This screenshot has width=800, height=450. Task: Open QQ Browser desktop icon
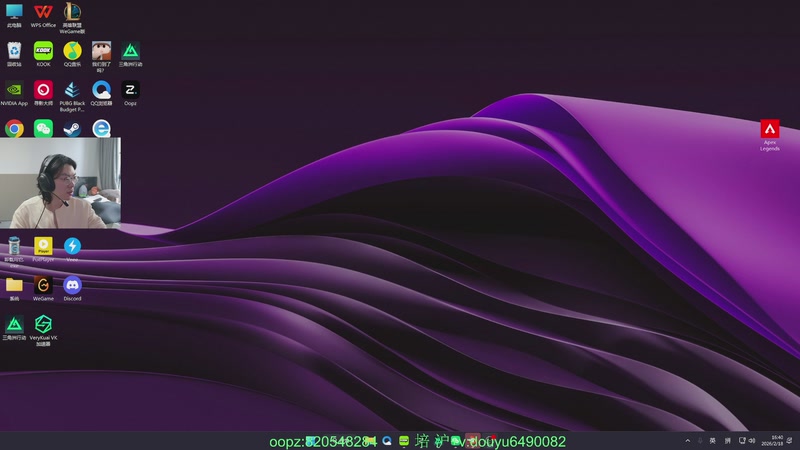pos(102,93)
